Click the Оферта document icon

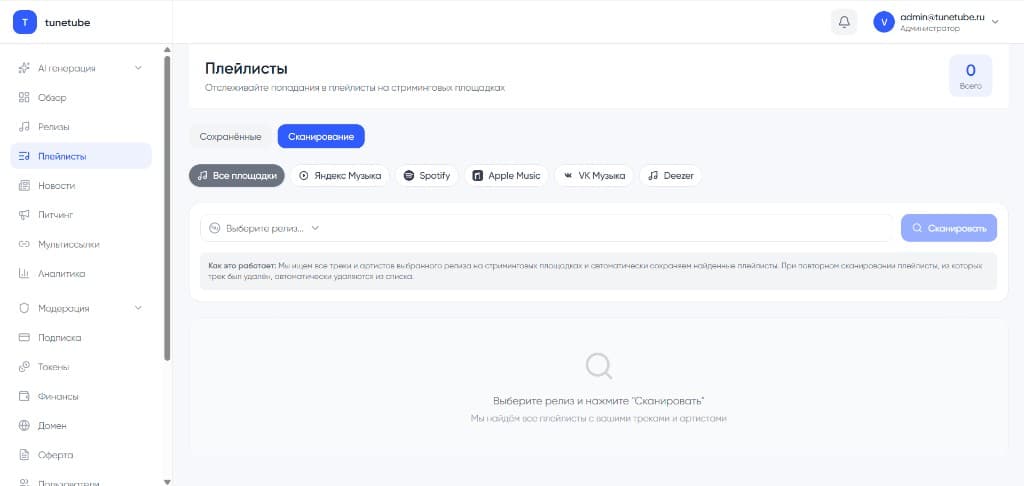tap(24, 455)
